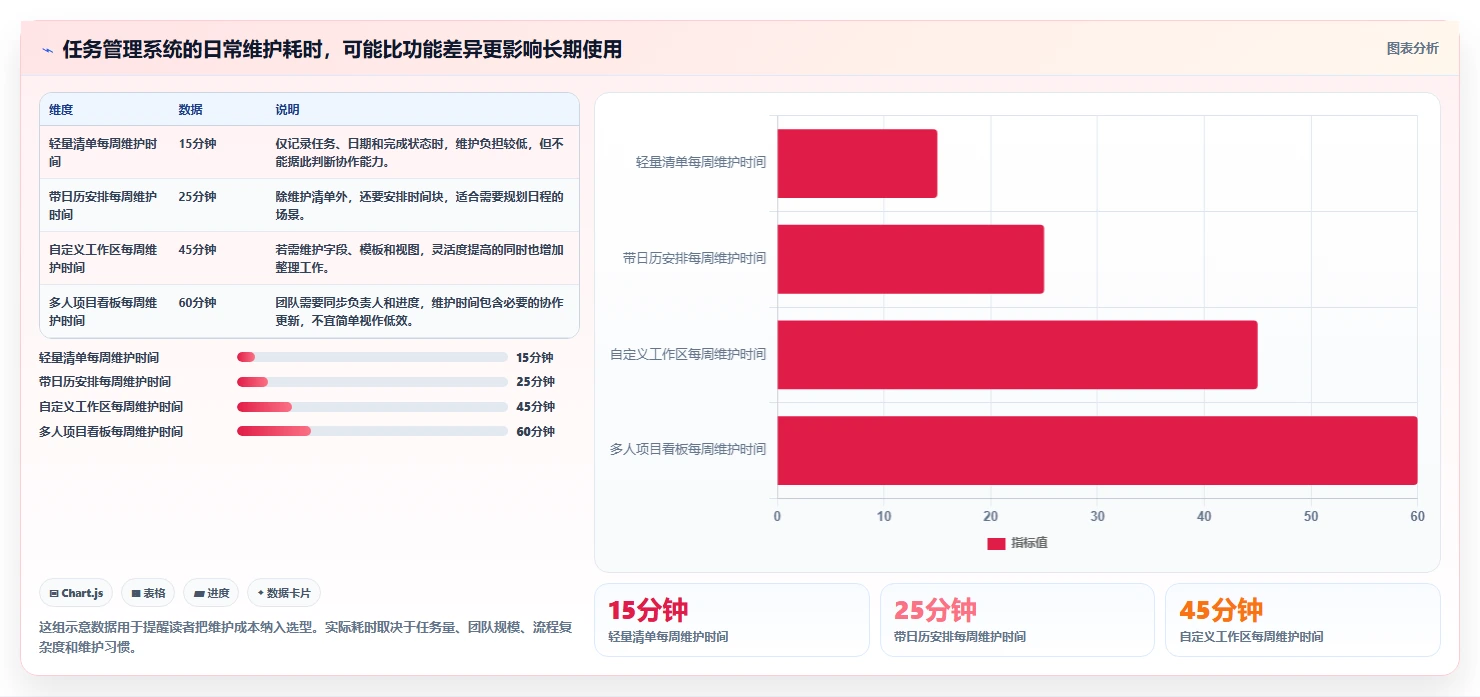This screenshot has height=697, width=1480.
Task: Click the 25分钟 value beside progress bar
Action: (x=535, y=382)
